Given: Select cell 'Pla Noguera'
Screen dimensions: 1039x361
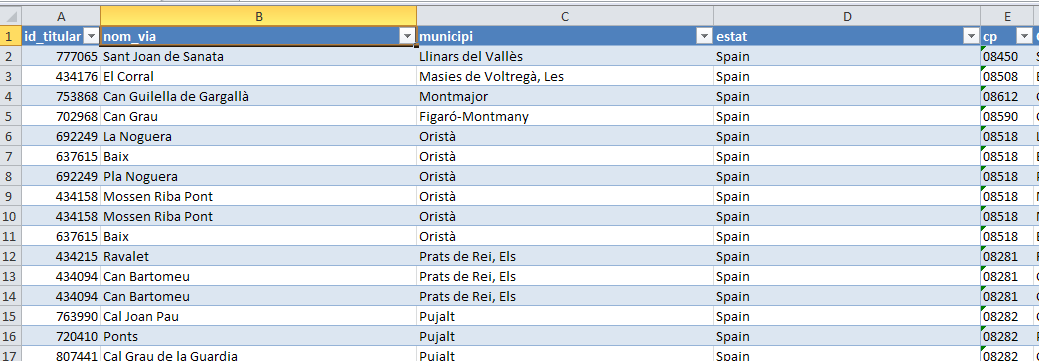Looking at the screenshot, I should tap(258, 176).
